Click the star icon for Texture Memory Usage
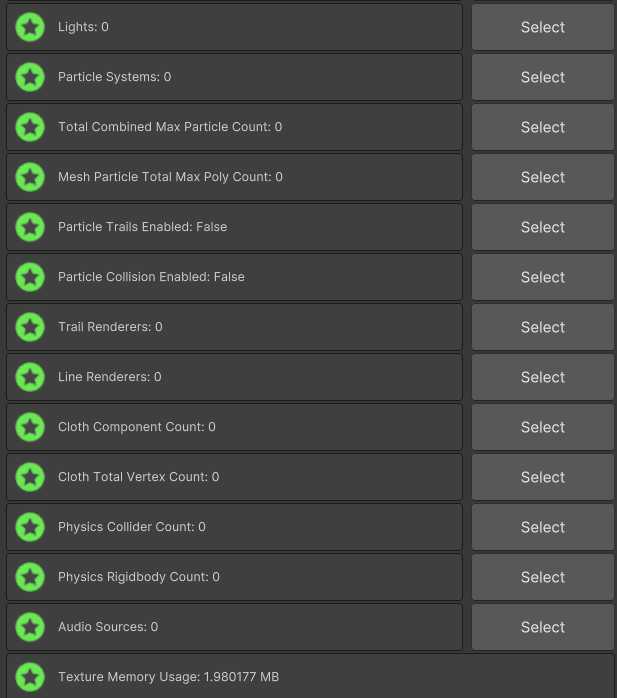This screenshot has height=698, width=617. pyautogui.click(x=31, y=677)
